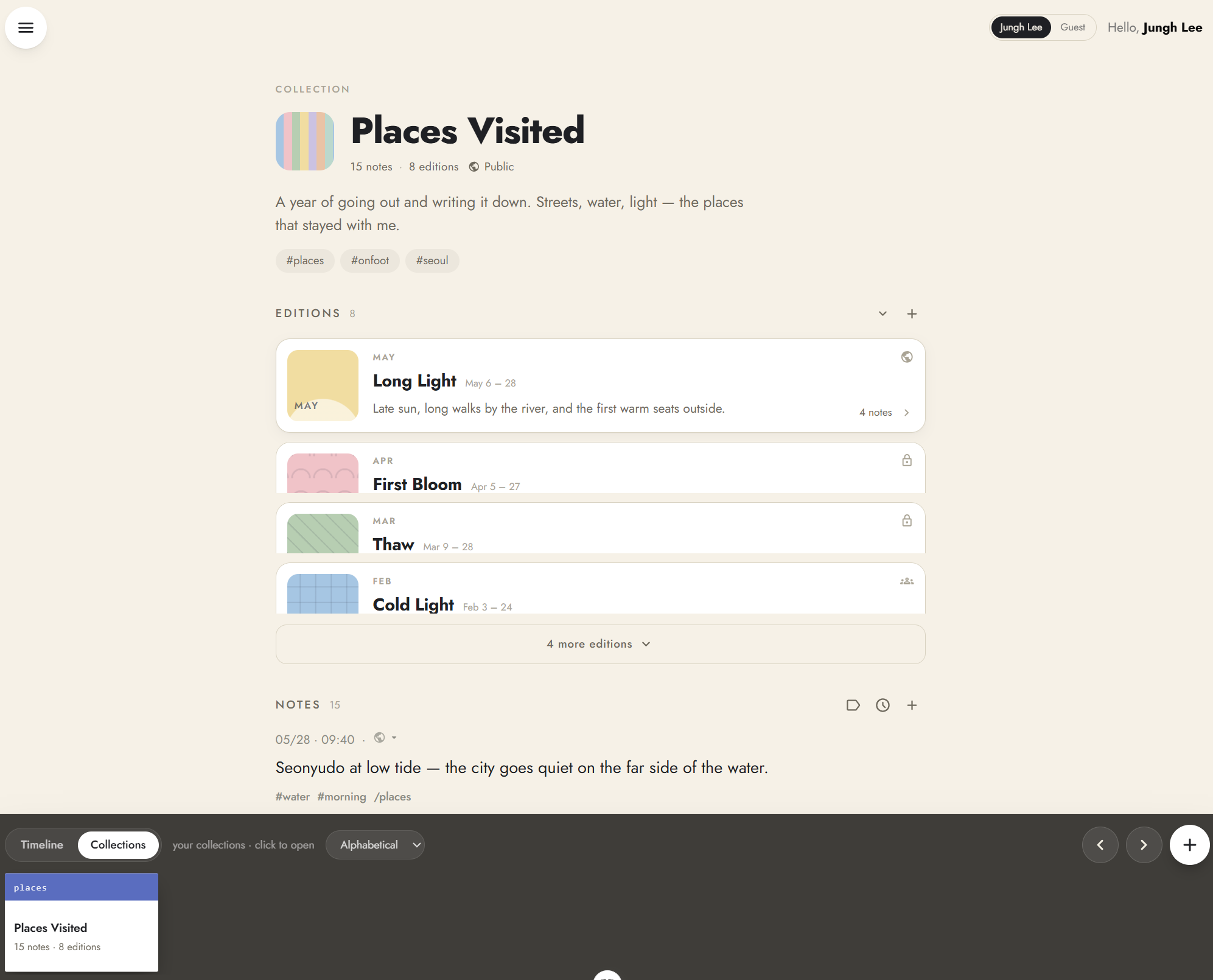
Task: Toggle the Public visibility of collection
Action: 491,167
